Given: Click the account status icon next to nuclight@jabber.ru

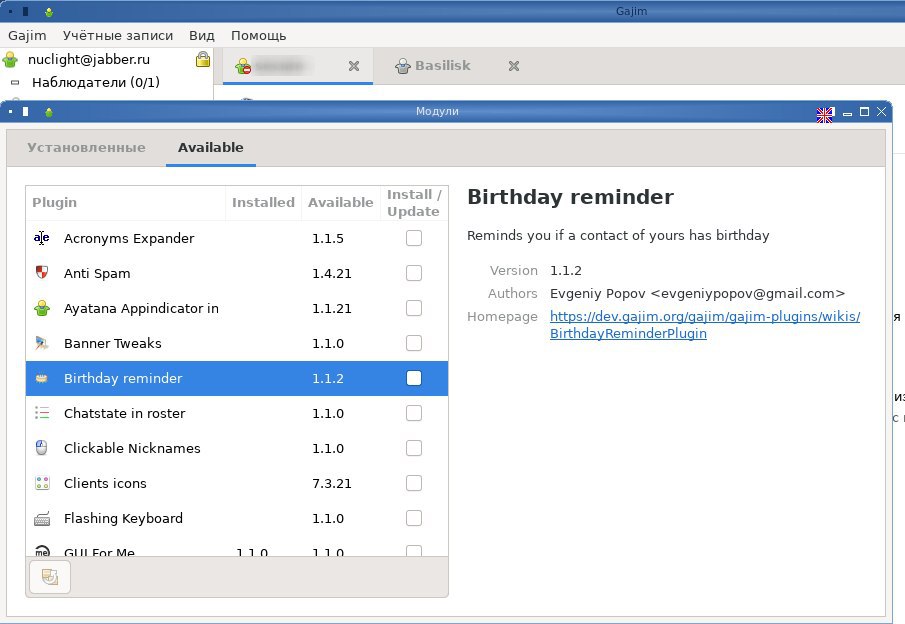Looking at the screenshot, I should (x=10, y=59).
